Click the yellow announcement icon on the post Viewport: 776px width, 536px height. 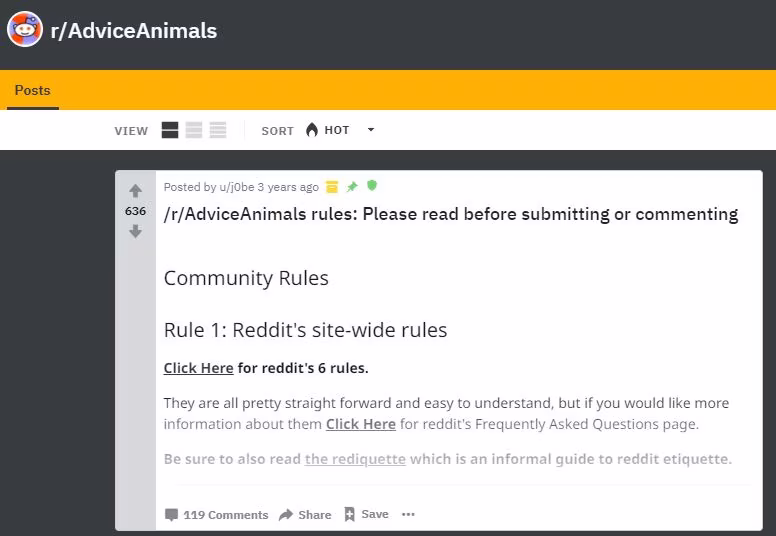[333, 187]
